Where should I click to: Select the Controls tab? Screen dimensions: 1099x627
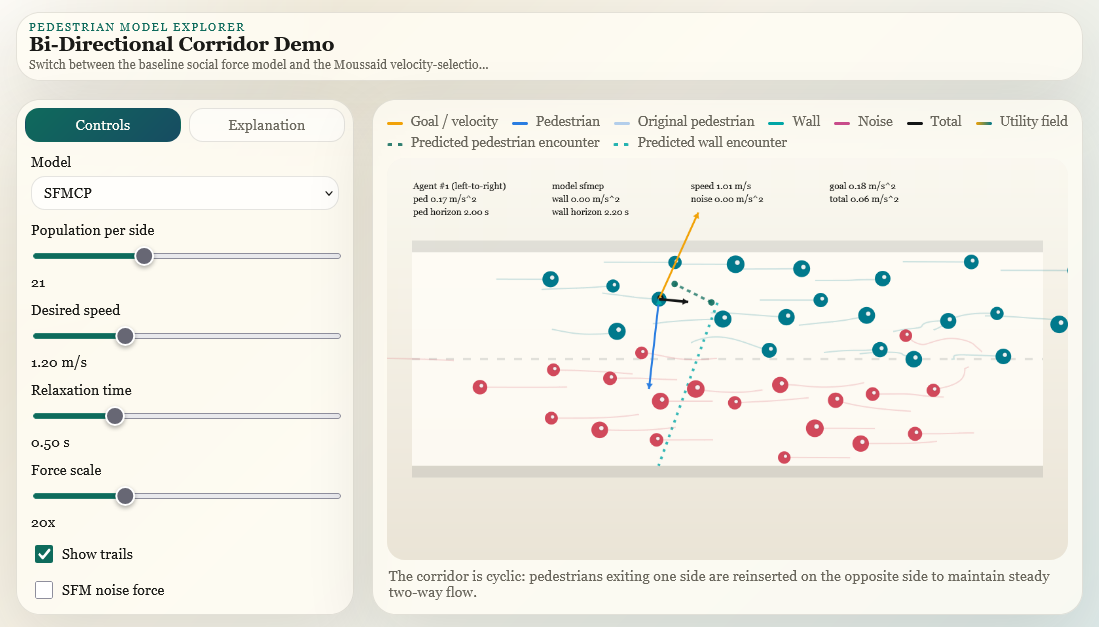[x=102, y=125]
